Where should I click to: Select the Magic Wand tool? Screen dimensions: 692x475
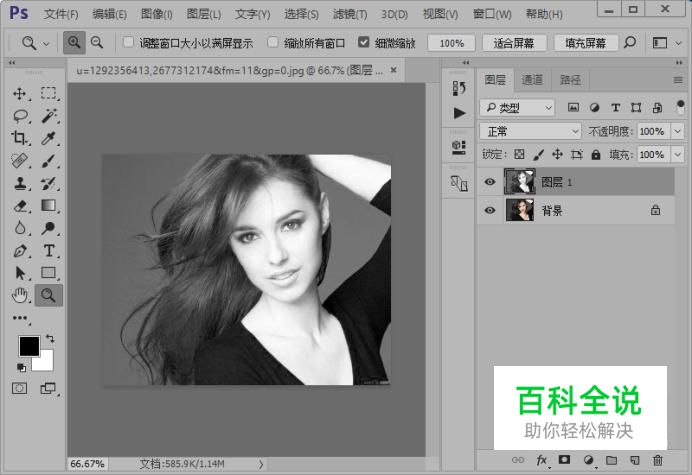pyautogui.click(x=49, y=116)
